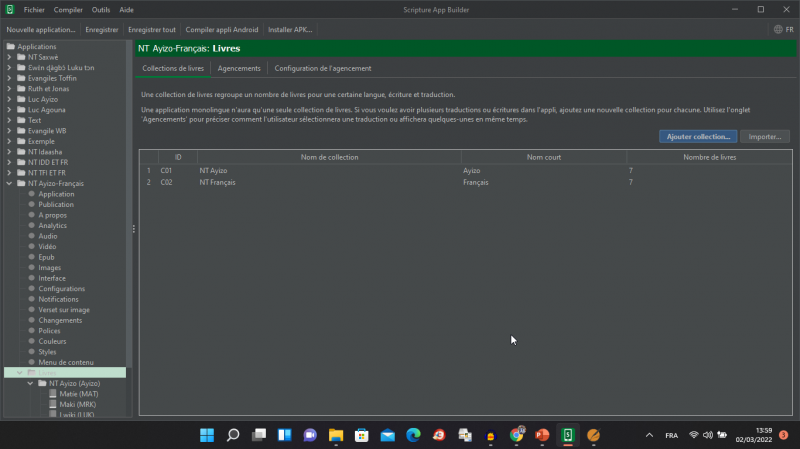
Task: Open the Compiler menu
Action: point(68,9)
